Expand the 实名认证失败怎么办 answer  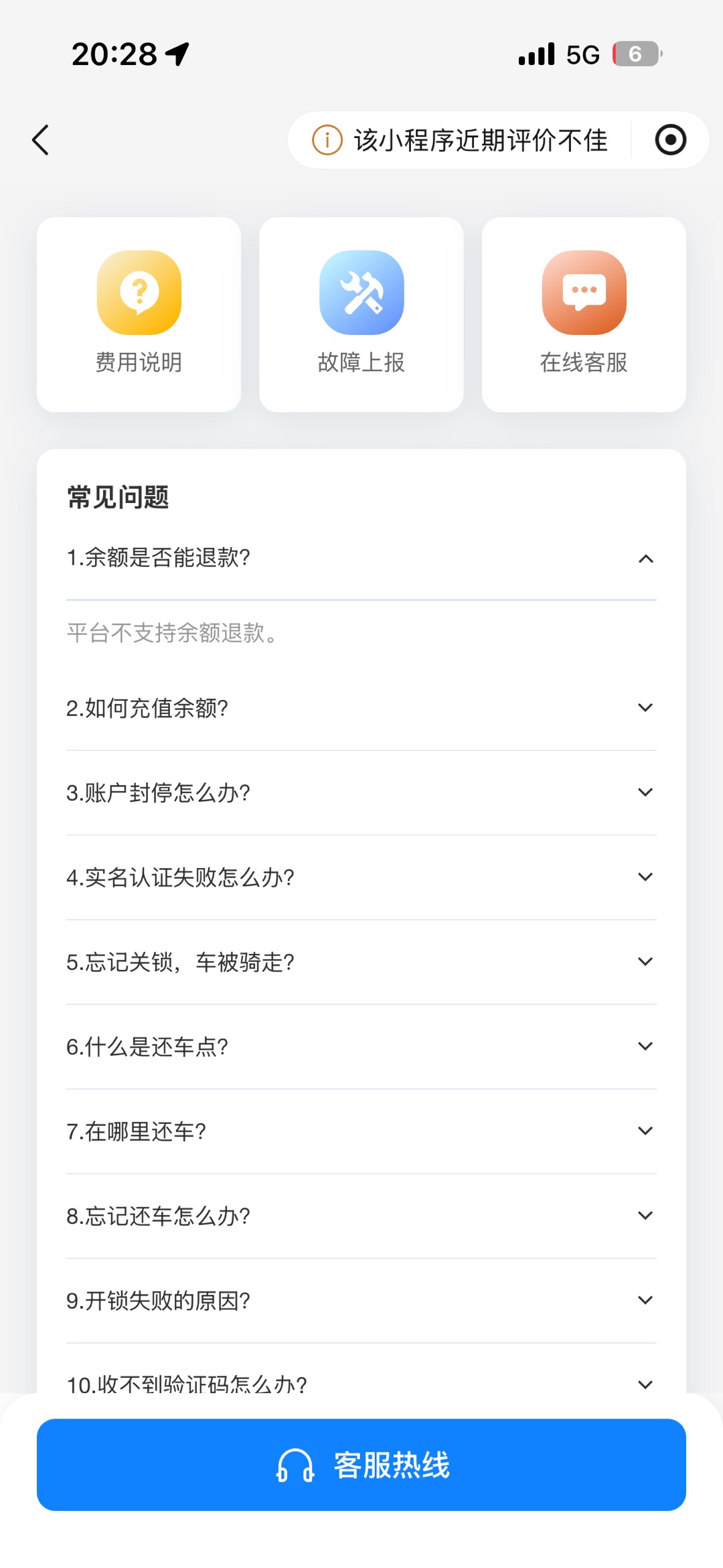[645, 877]
